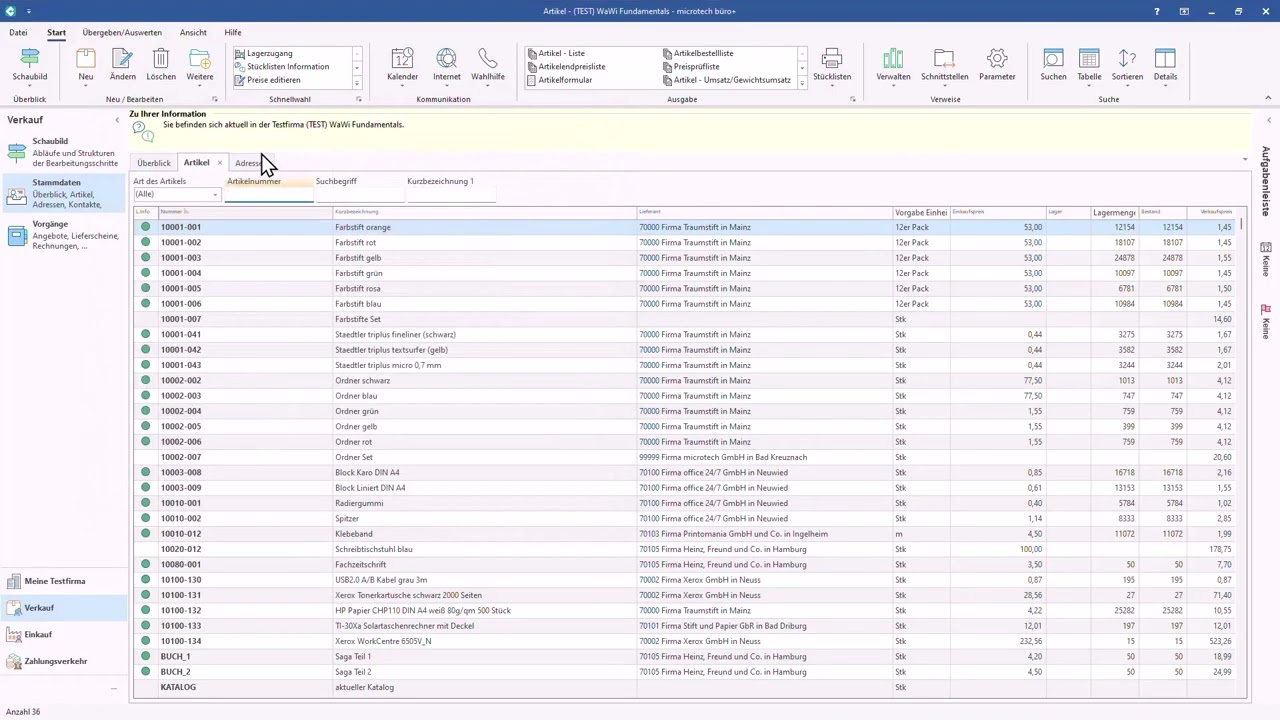Image resolution: width=1280 pixels, height=720 pixels.
Task: Select the Artikelbestellliste output
Action: (x=698, y=53)
